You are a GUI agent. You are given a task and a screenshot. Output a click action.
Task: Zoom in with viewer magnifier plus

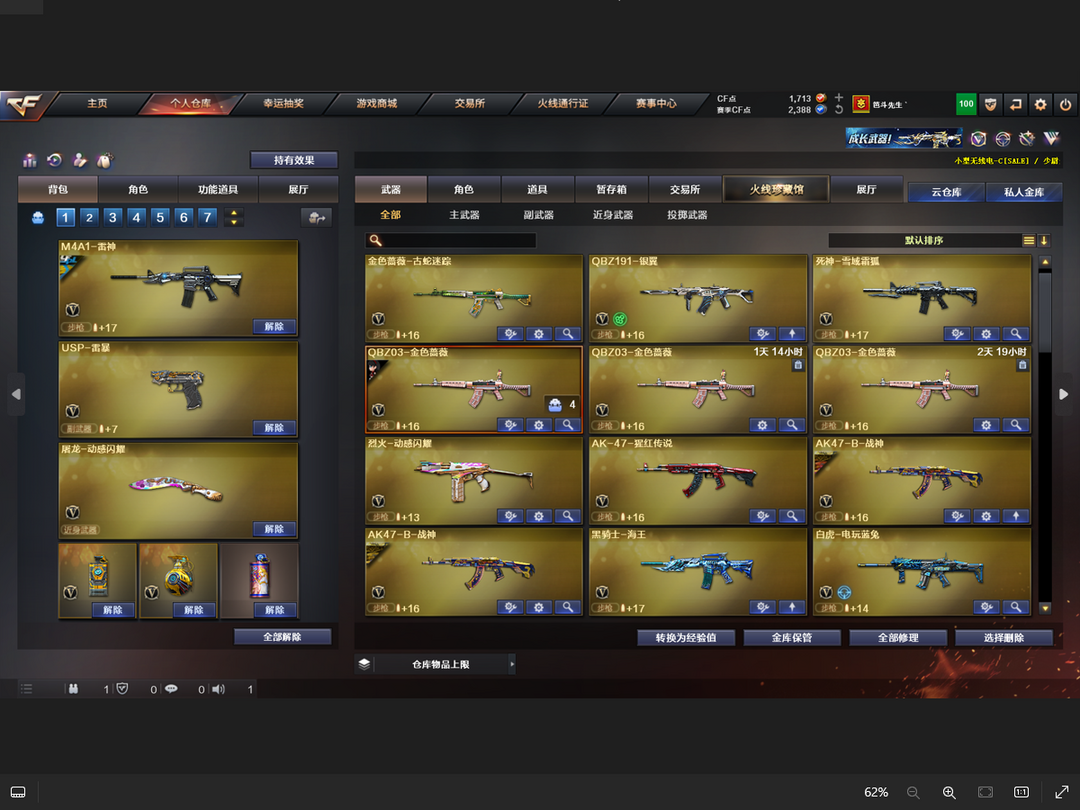click(949, 792)
